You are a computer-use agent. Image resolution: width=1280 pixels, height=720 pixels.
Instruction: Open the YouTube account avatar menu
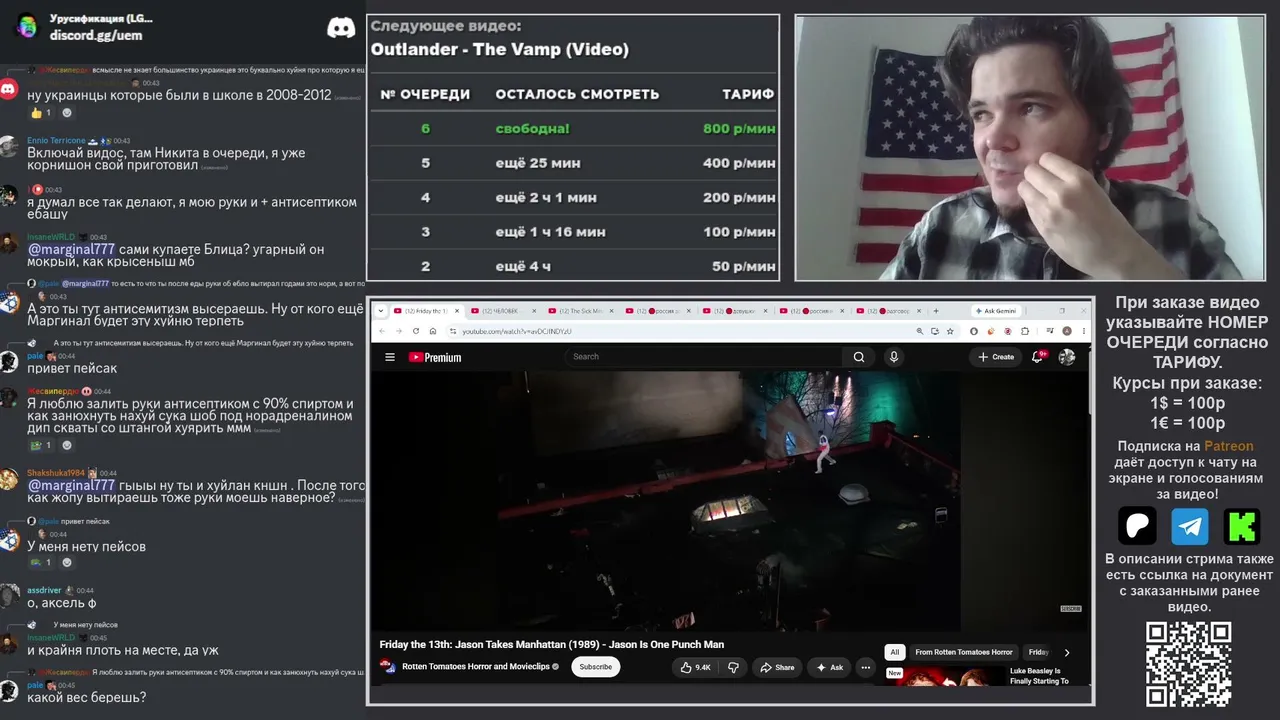point(1067,357)
